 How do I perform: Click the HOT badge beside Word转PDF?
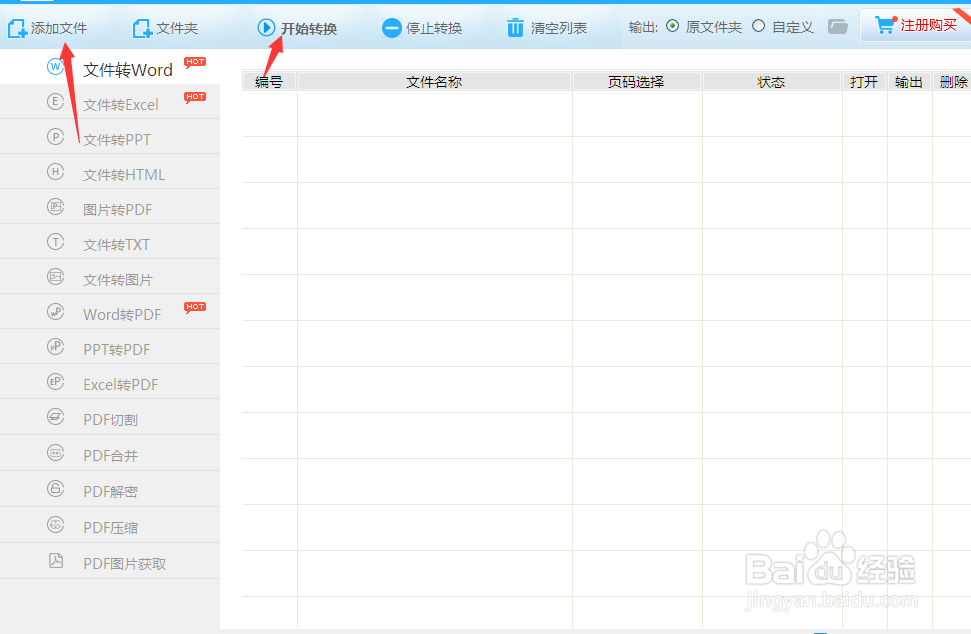[195, 307]
